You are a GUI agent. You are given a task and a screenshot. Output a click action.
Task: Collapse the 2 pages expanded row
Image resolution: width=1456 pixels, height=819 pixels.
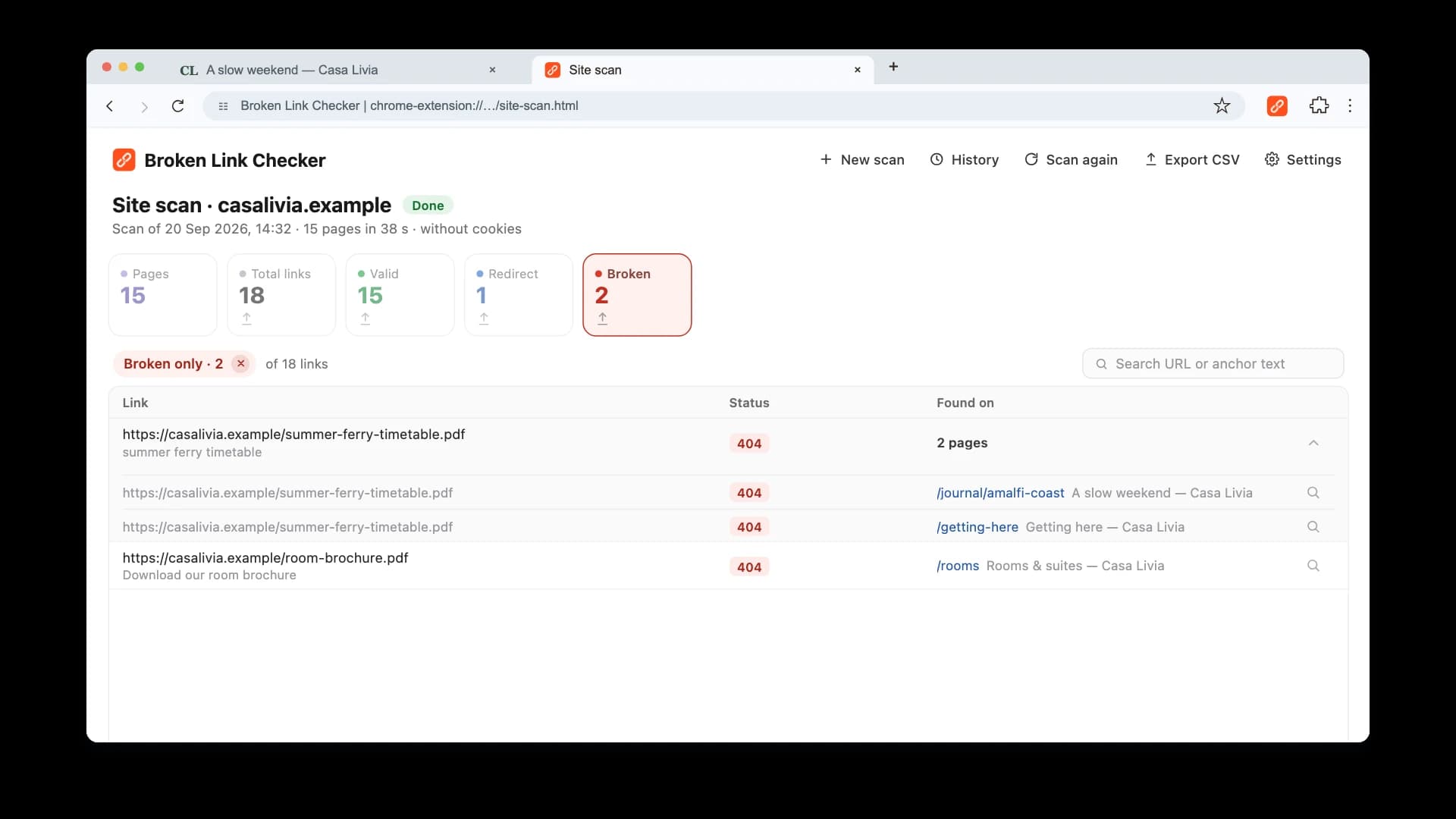coord(1313,443)
